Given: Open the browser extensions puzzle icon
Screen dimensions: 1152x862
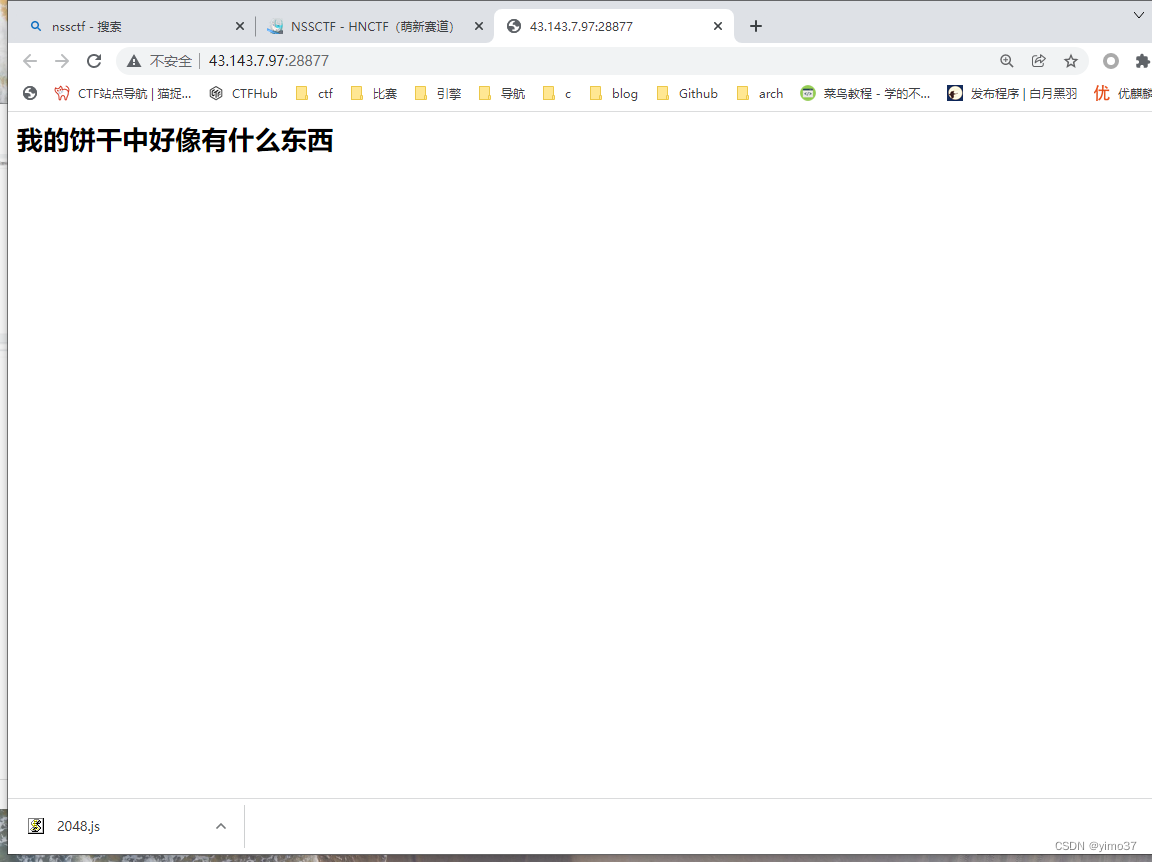Looking at the screenshot, I should (1143, 60).
